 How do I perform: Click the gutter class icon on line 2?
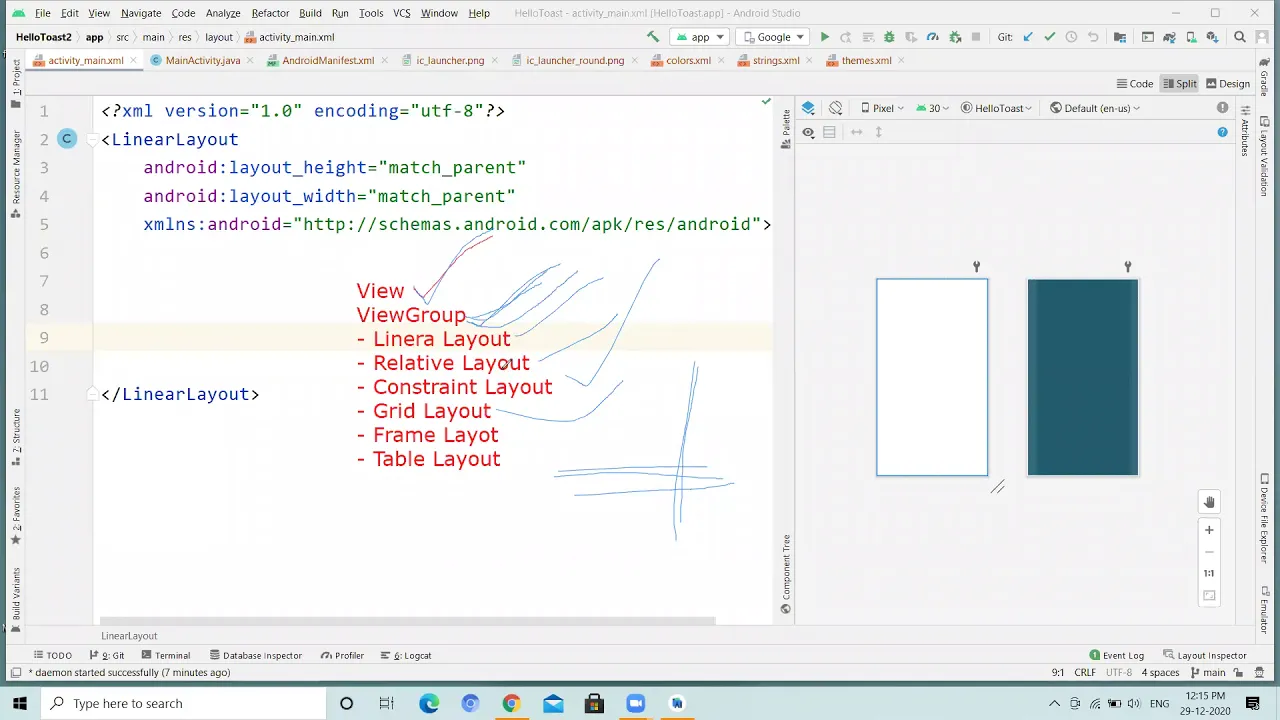coord(67,139)
